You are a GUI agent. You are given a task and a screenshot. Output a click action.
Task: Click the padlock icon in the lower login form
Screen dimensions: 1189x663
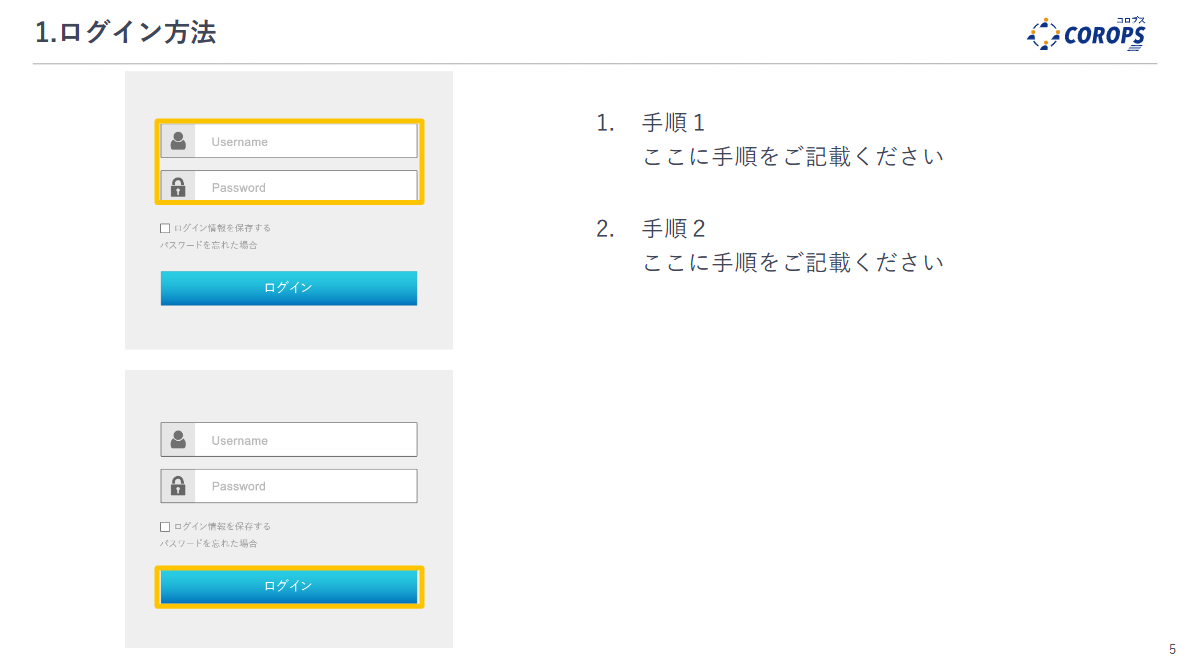click(x=178, y=486)
